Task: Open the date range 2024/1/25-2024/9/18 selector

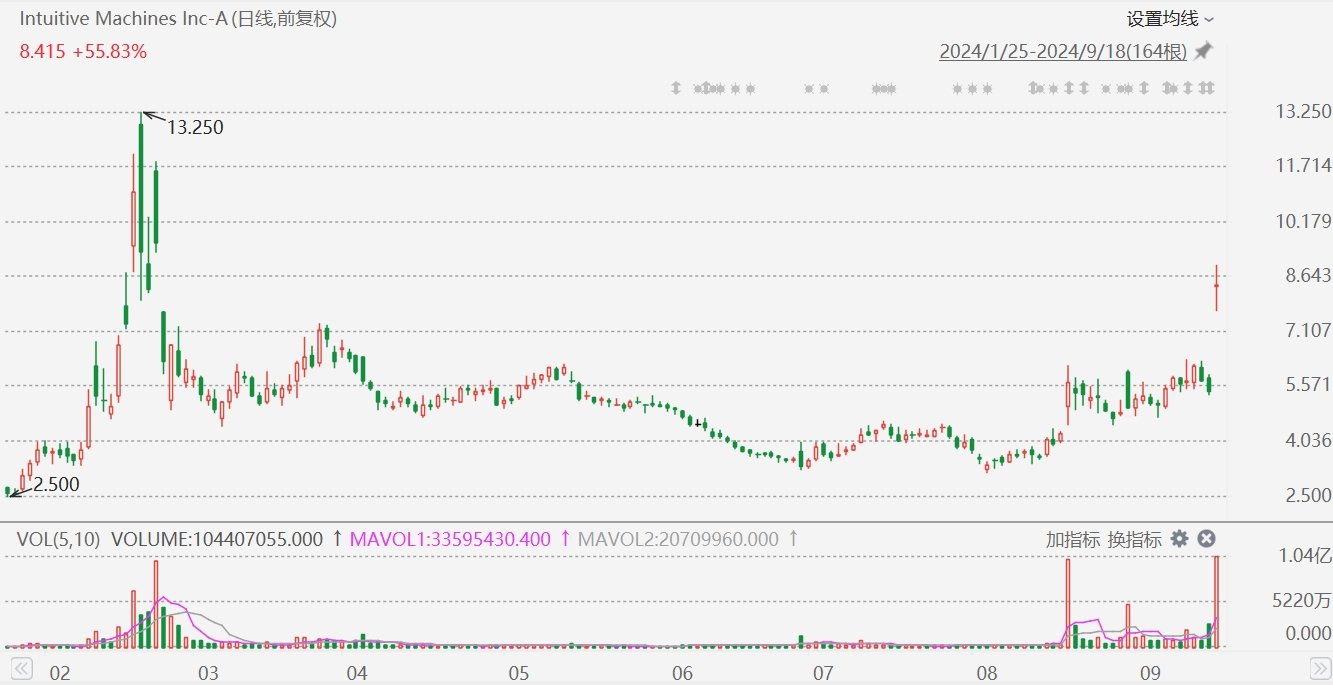Action: pyautogui.click(x=1063, y=52)
